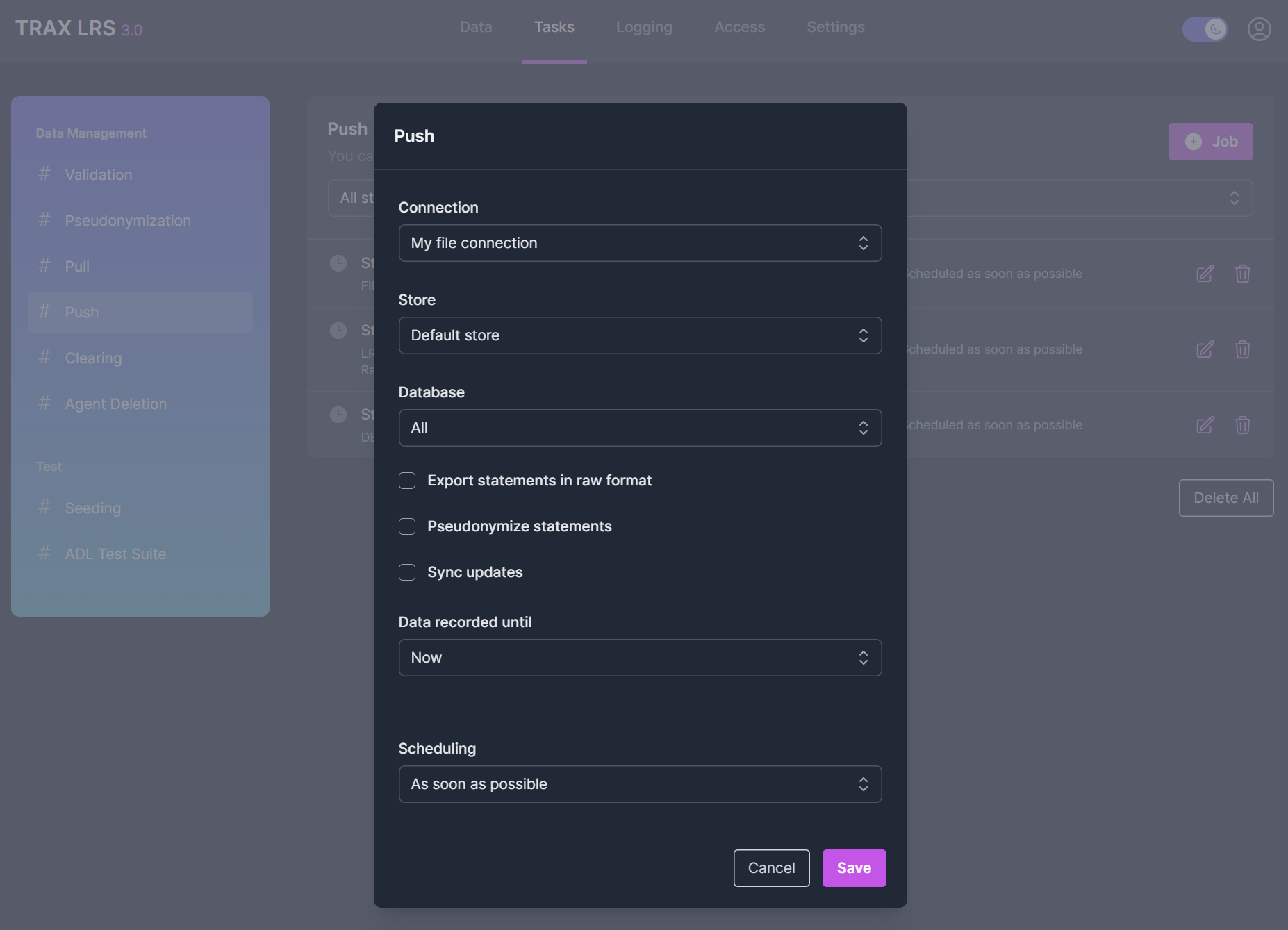Expand the Store dropdown showing Default store
This screenshot has height=930, width=1288.
pos(640,335)
